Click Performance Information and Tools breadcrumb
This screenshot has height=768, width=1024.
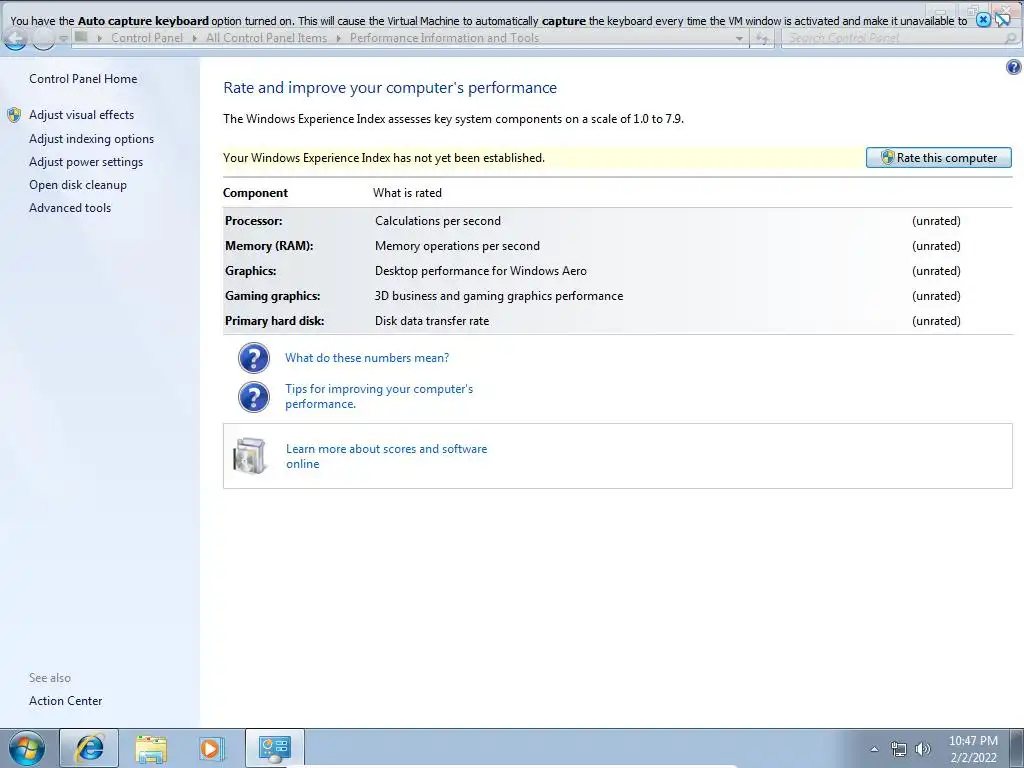445,38
